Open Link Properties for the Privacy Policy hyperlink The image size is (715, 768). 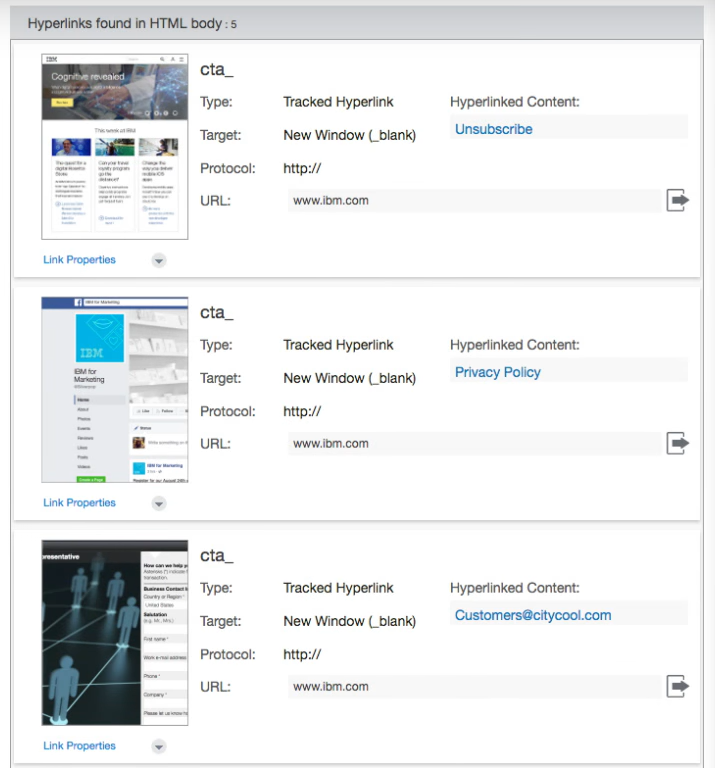pyautogui.click(x=79, y=503)
